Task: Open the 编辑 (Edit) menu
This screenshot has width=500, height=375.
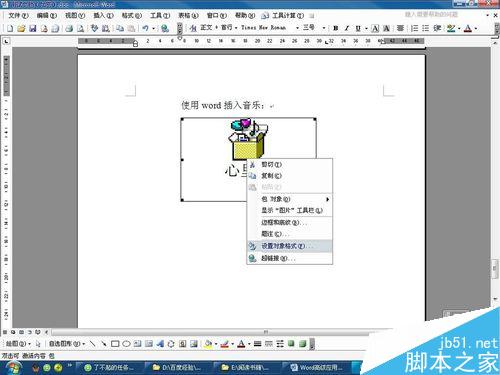Action: point(47,15)
